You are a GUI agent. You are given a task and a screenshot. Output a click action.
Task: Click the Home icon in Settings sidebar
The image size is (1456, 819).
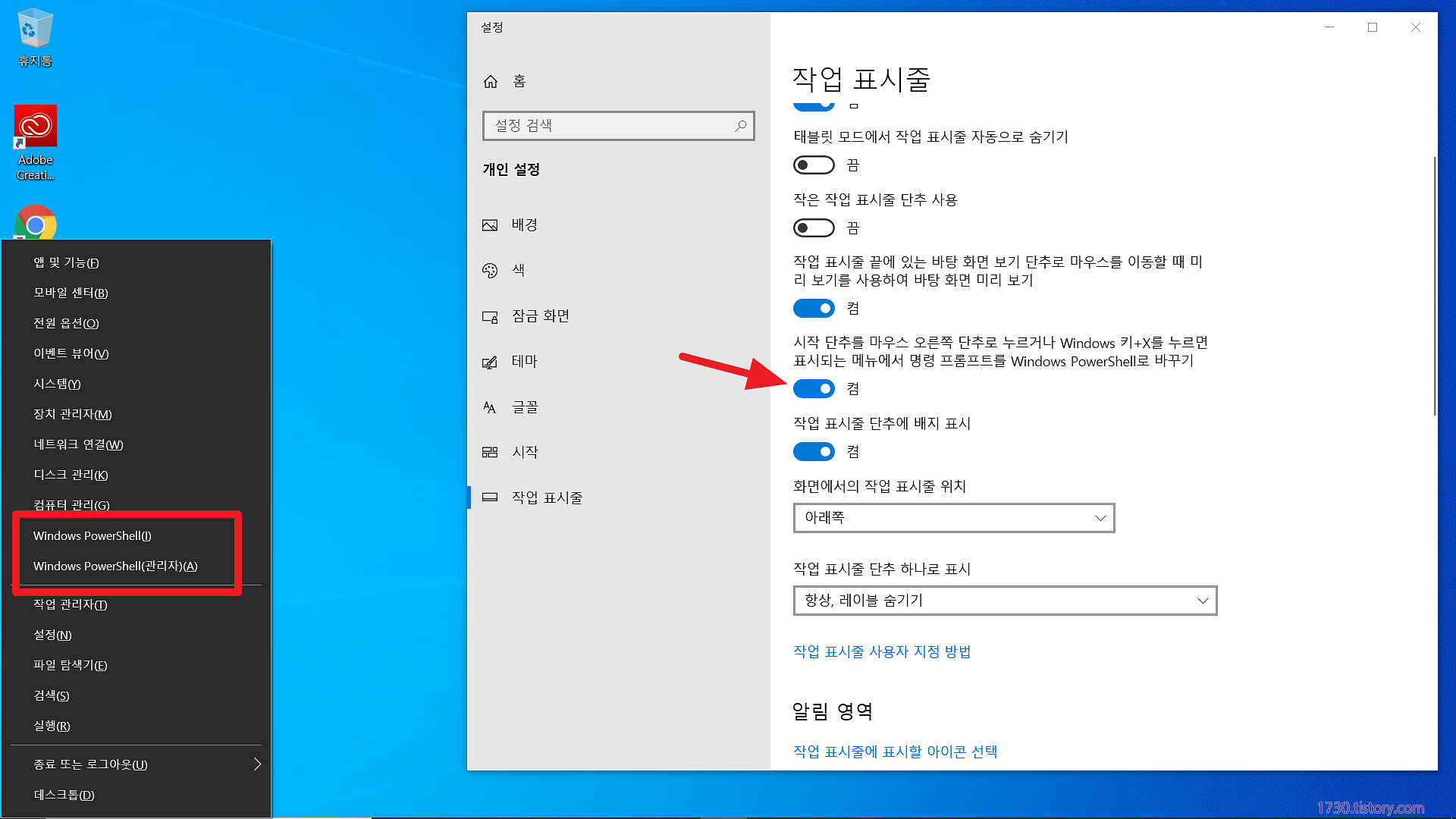click(x=491, y=81)
